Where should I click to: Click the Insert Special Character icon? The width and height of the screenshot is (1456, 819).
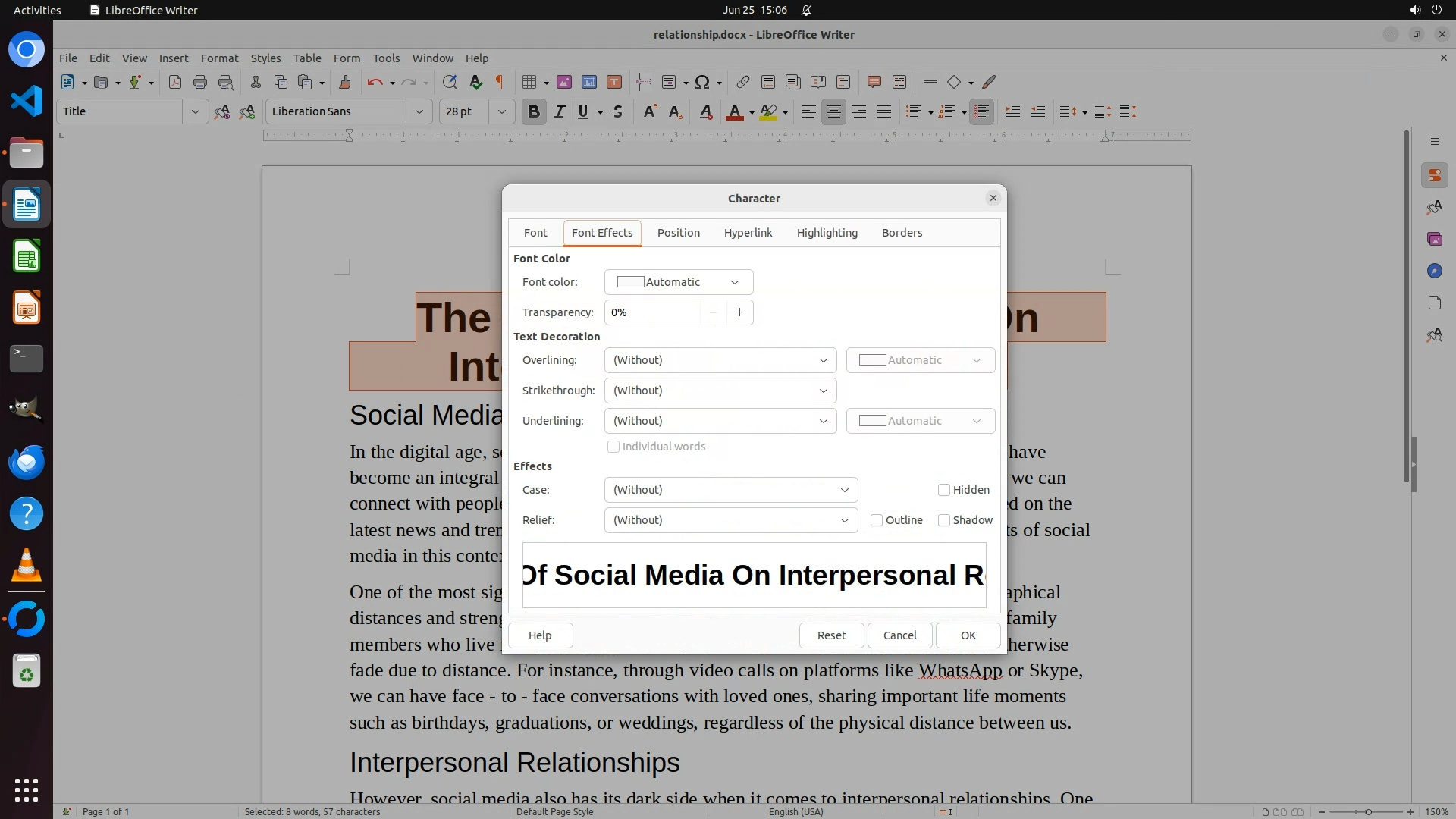tap(702, 82)
